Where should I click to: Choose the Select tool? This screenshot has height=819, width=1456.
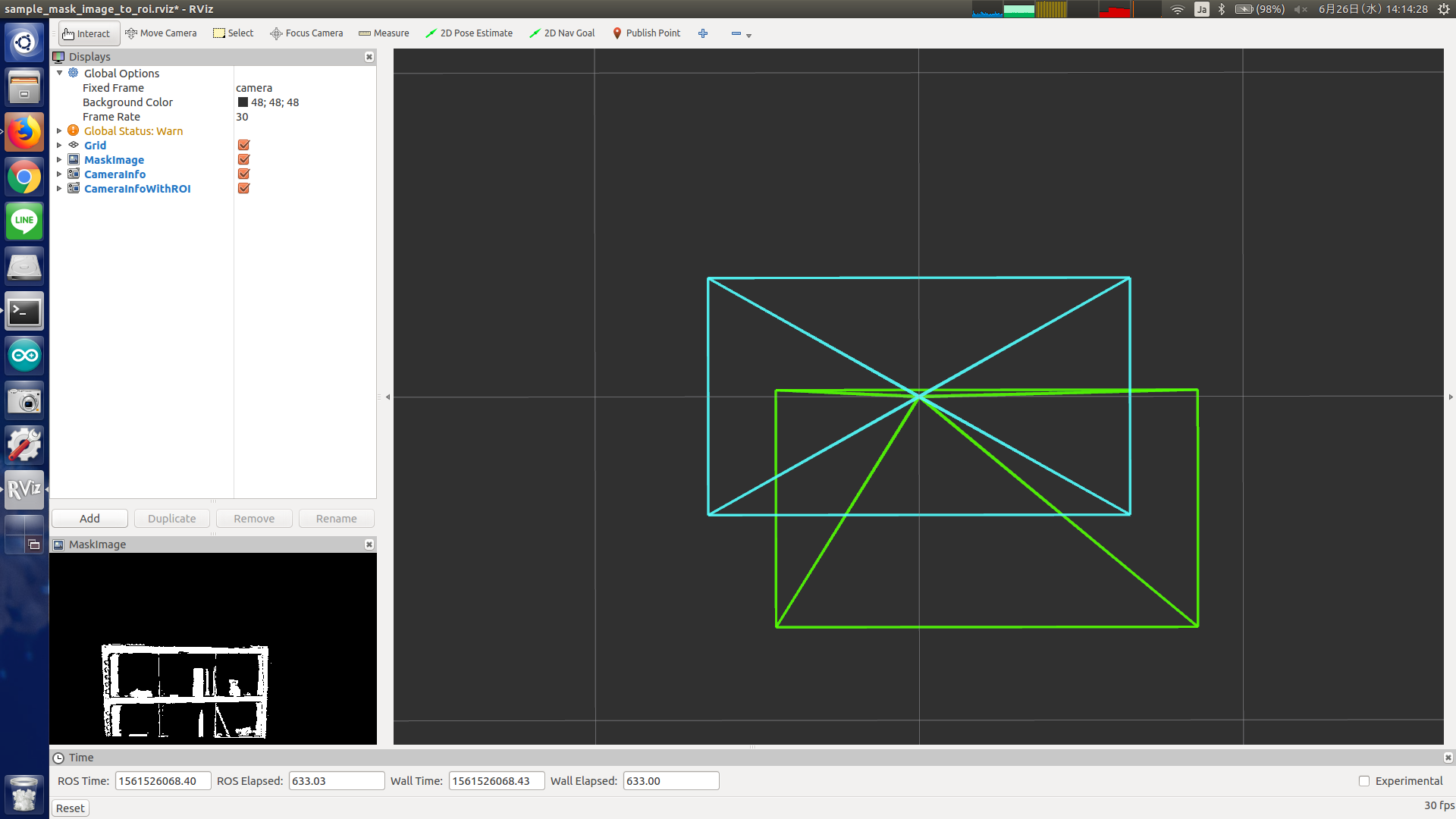pos(234,33)
